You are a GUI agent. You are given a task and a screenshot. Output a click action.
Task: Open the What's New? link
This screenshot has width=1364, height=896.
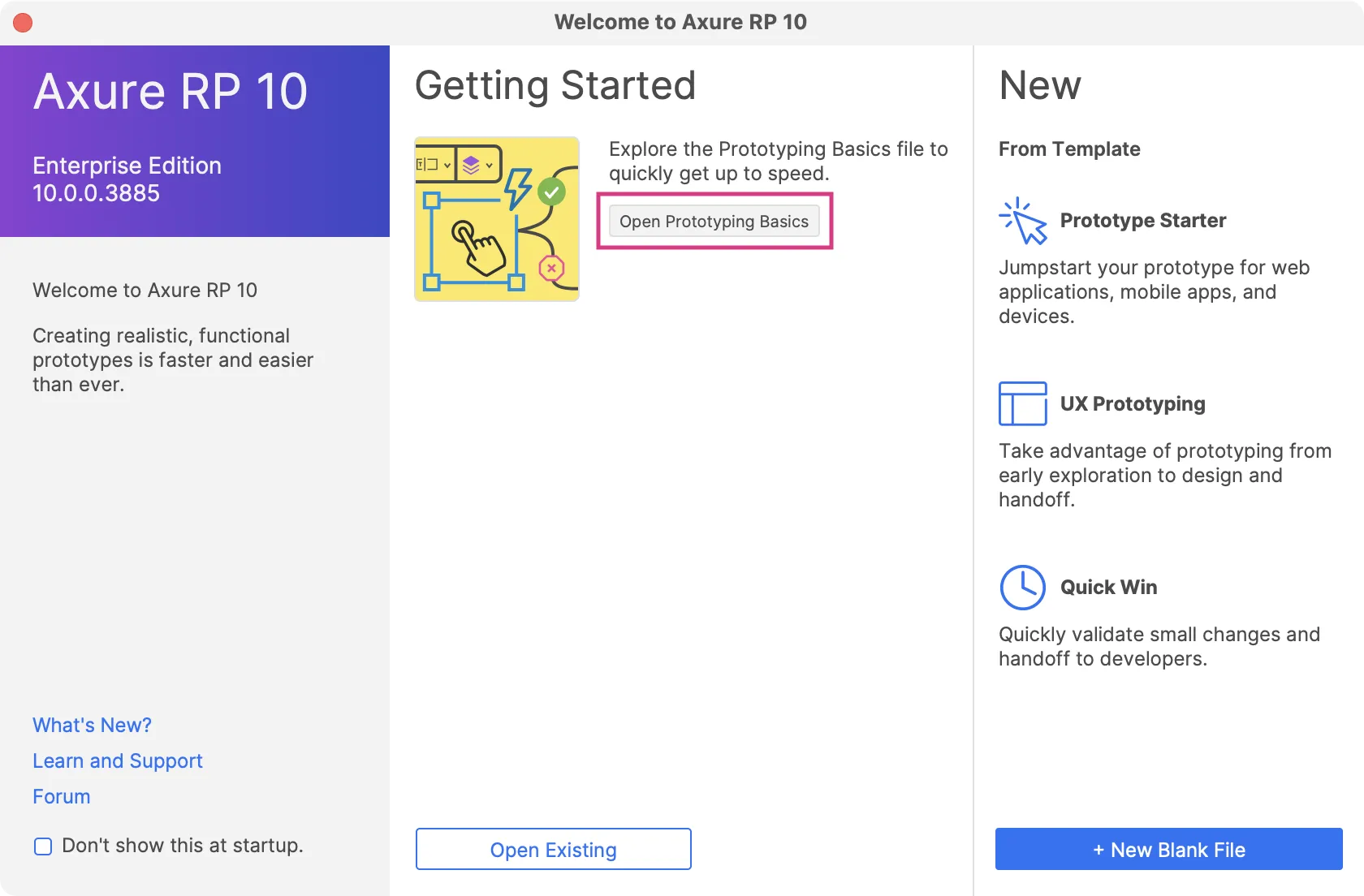pos(93,725)
